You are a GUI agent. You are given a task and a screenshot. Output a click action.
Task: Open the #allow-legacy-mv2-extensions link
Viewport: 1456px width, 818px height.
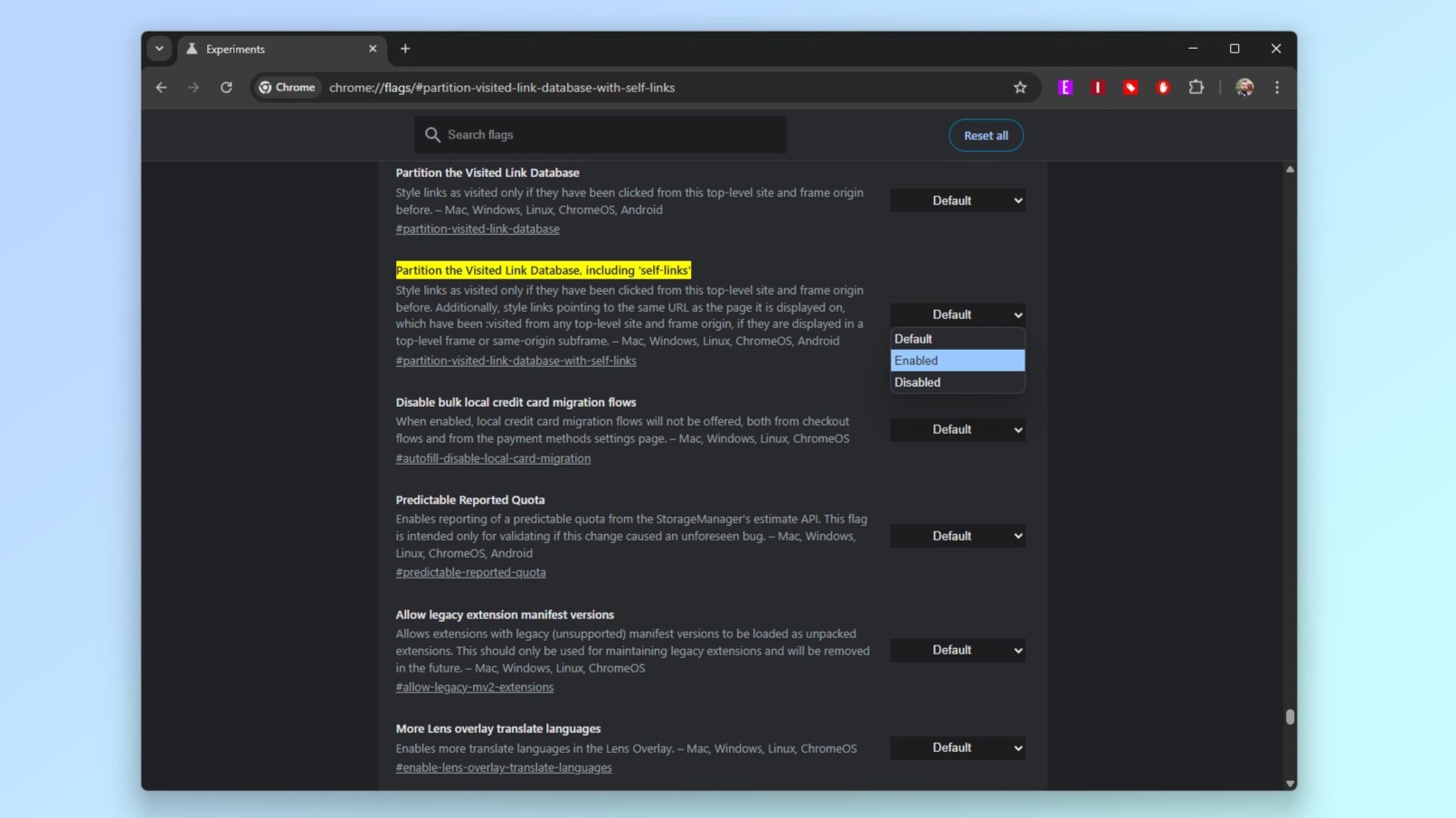click(x=474, y=687)
